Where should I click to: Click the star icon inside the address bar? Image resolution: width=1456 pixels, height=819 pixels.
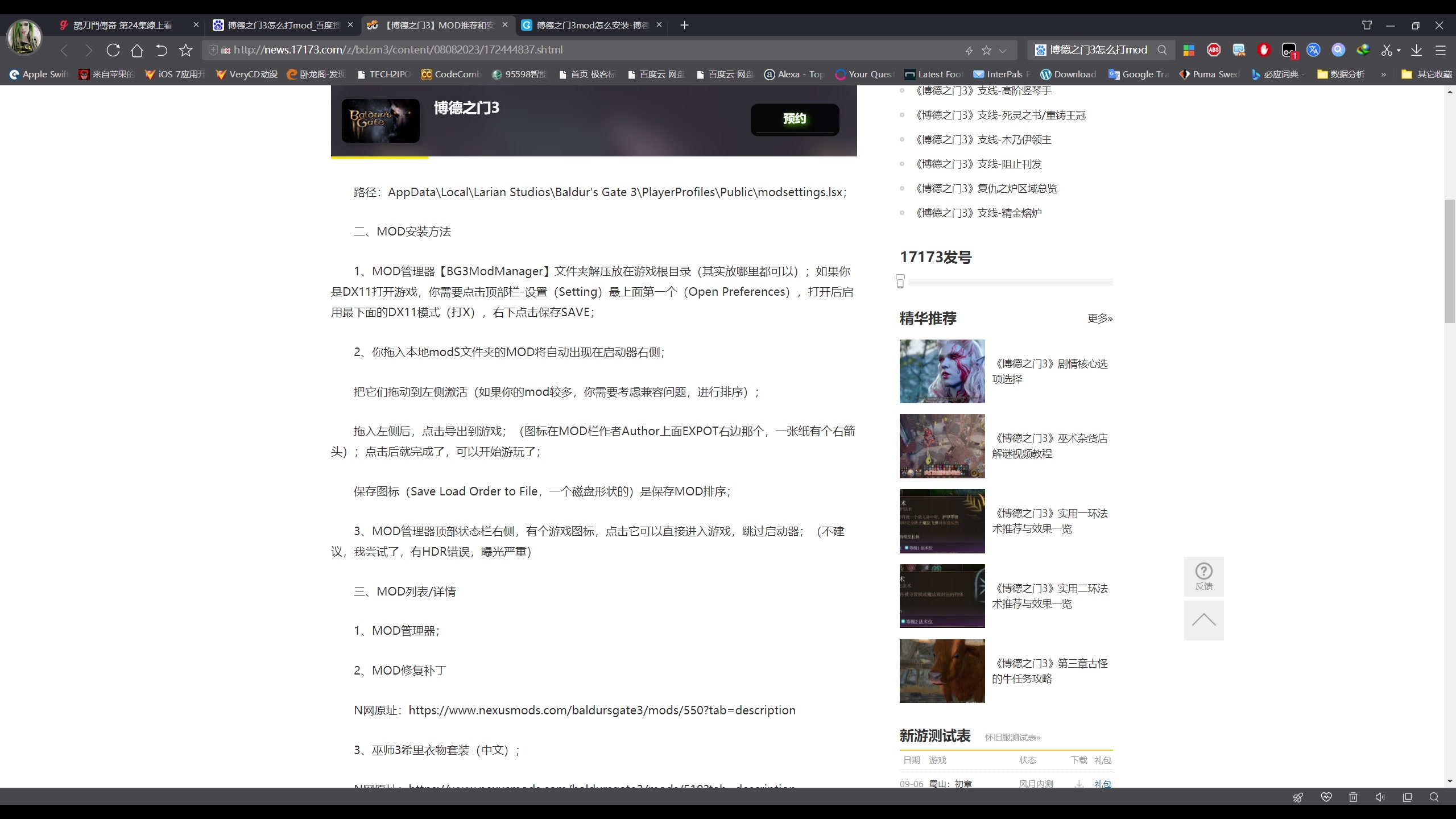[987, 50]
